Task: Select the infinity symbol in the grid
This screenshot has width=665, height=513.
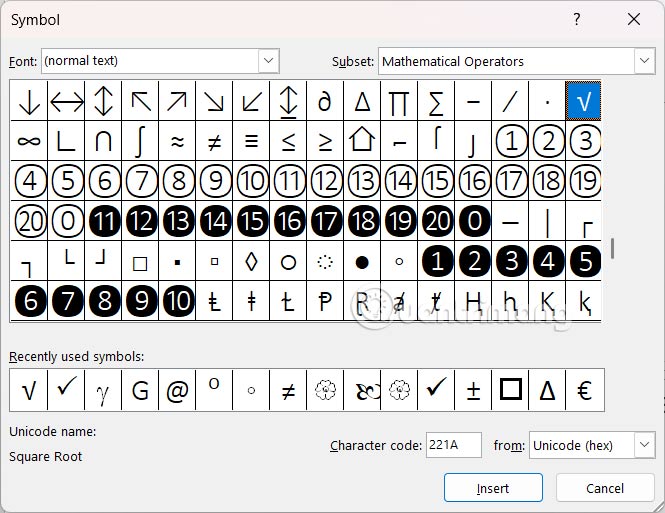Action: (x=29, y=141)
